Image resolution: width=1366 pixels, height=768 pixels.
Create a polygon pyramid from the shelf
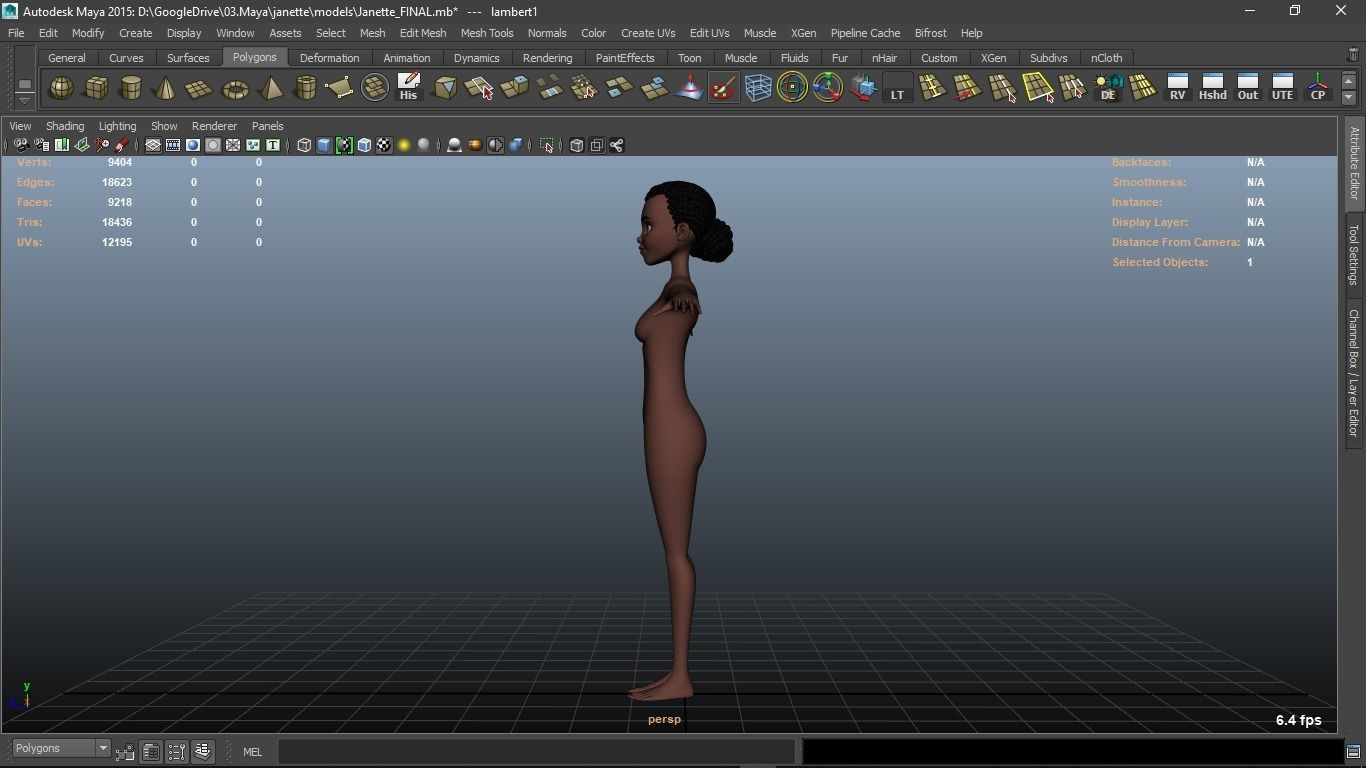click(x=270, y=88)
